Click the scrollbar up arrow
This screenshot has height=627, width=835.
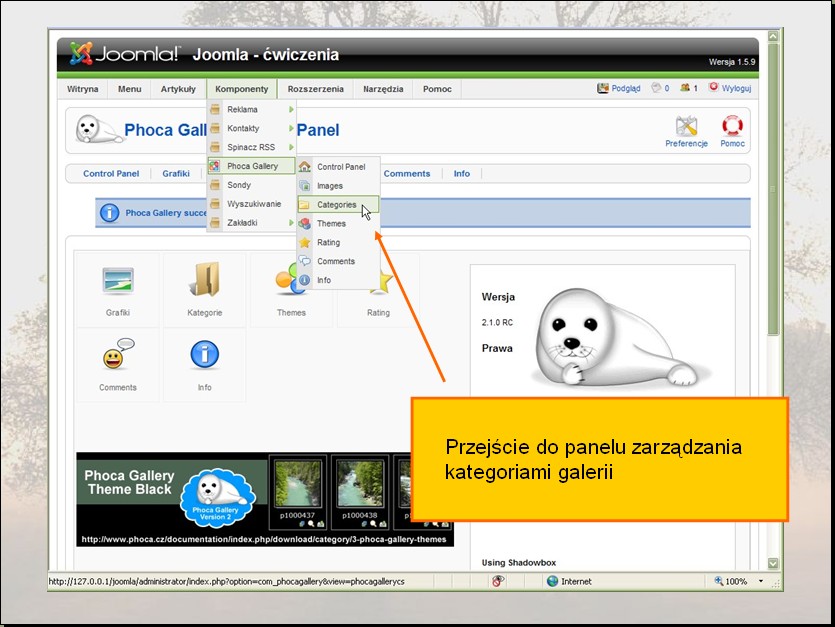tap(773, 36)
